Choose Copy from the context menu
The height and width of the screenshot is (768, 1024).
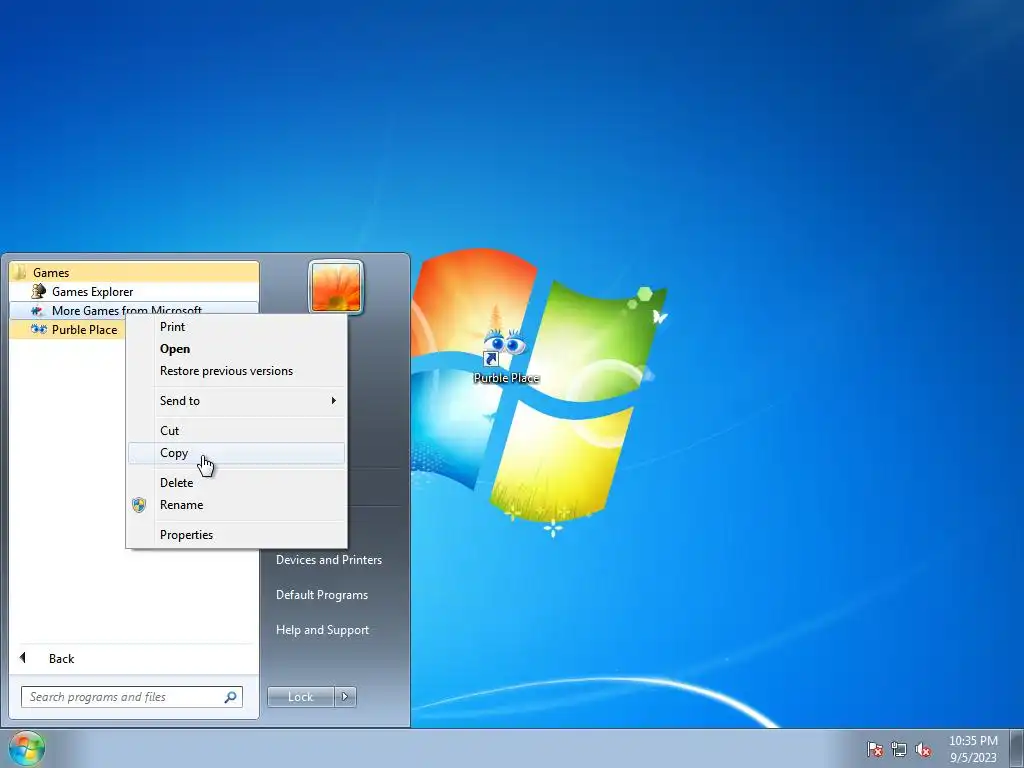coord(236,453)
